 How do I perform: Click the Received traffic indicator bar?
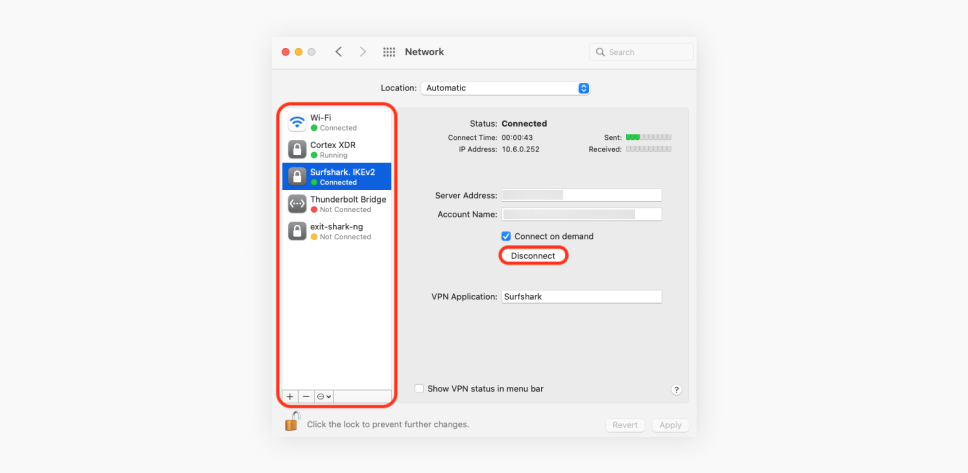(649, 149)
